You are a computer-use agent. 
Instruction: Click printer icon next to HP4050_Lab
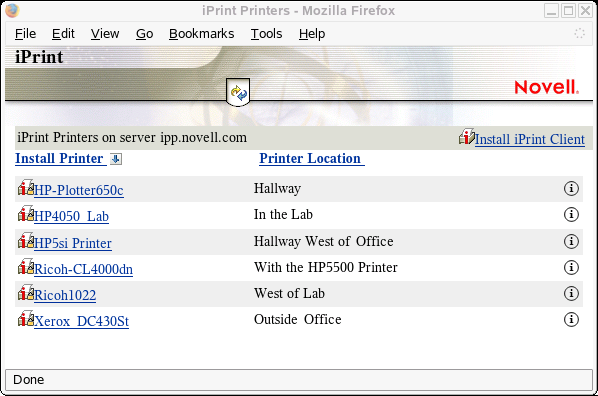pyautogui.click(x=26, y=214)
